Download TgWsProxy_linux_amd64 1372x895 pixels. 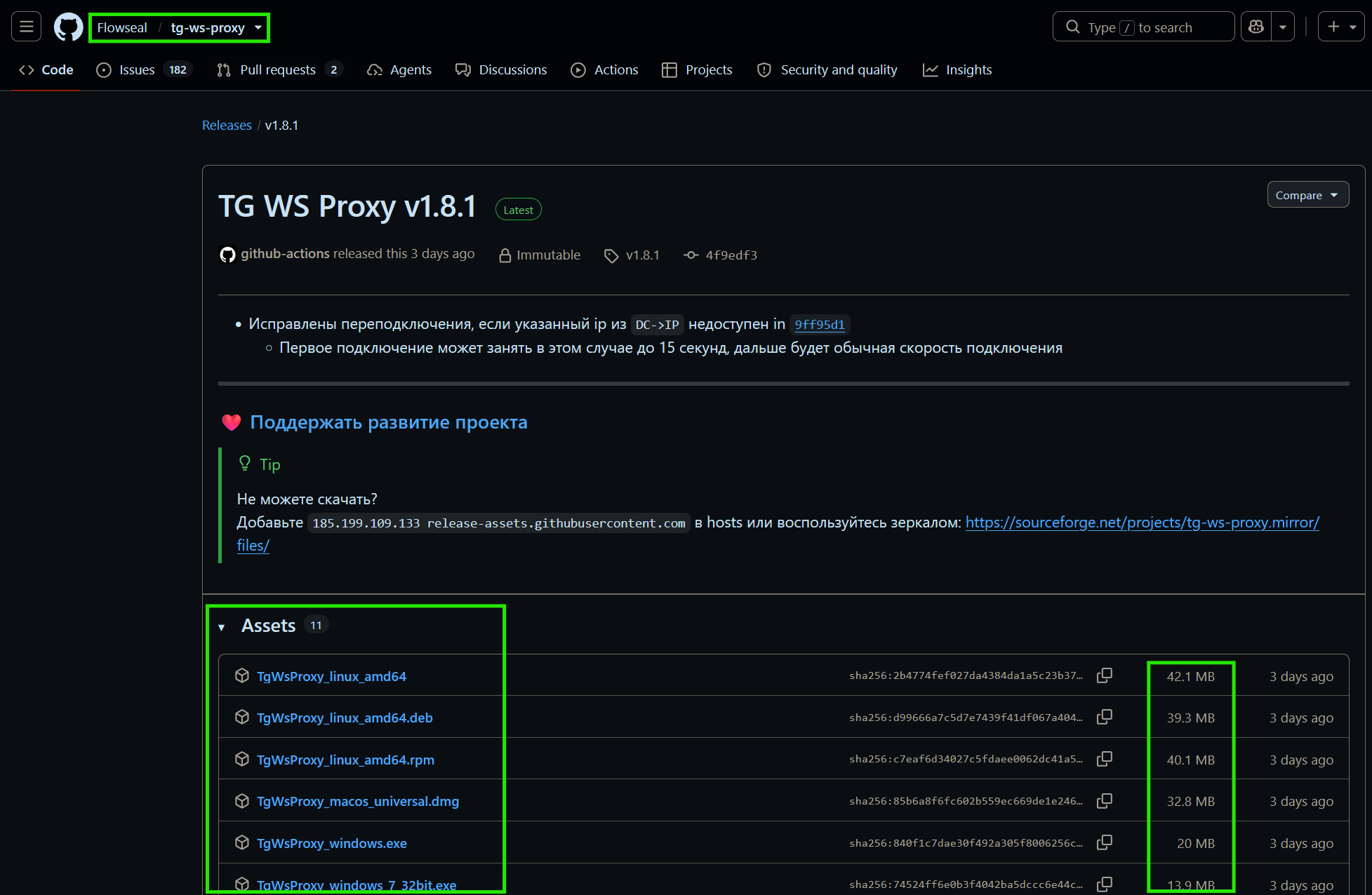(x=331, y=676)
